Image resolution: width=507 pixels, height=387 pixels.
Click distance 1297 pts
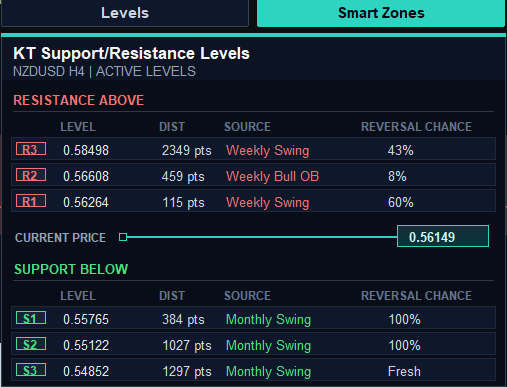[x=187, y=371]
